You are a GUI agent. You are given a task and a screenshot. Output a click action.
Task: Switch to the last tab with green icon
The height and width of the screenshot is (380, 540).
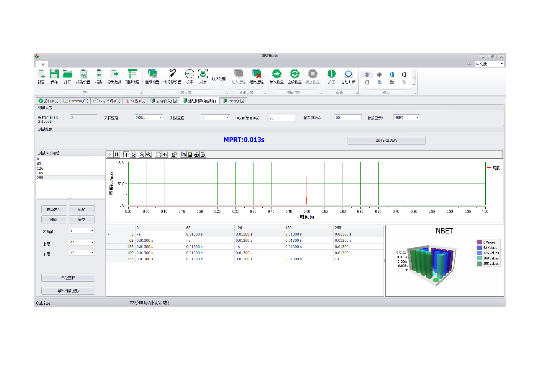[x=234, y=101]
